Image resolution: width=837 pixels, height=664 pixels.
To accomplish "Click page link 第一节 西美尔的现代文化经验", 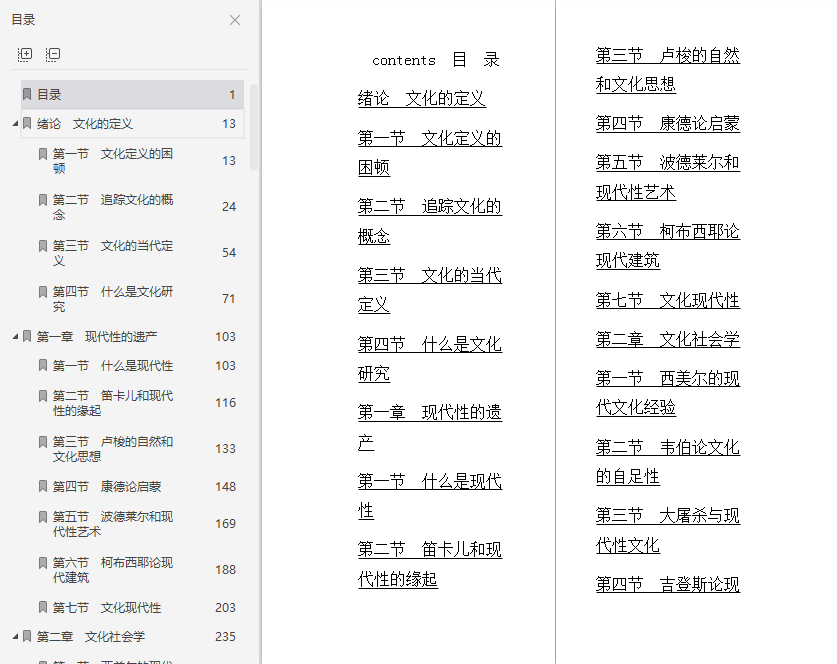I will click(668, 393).
